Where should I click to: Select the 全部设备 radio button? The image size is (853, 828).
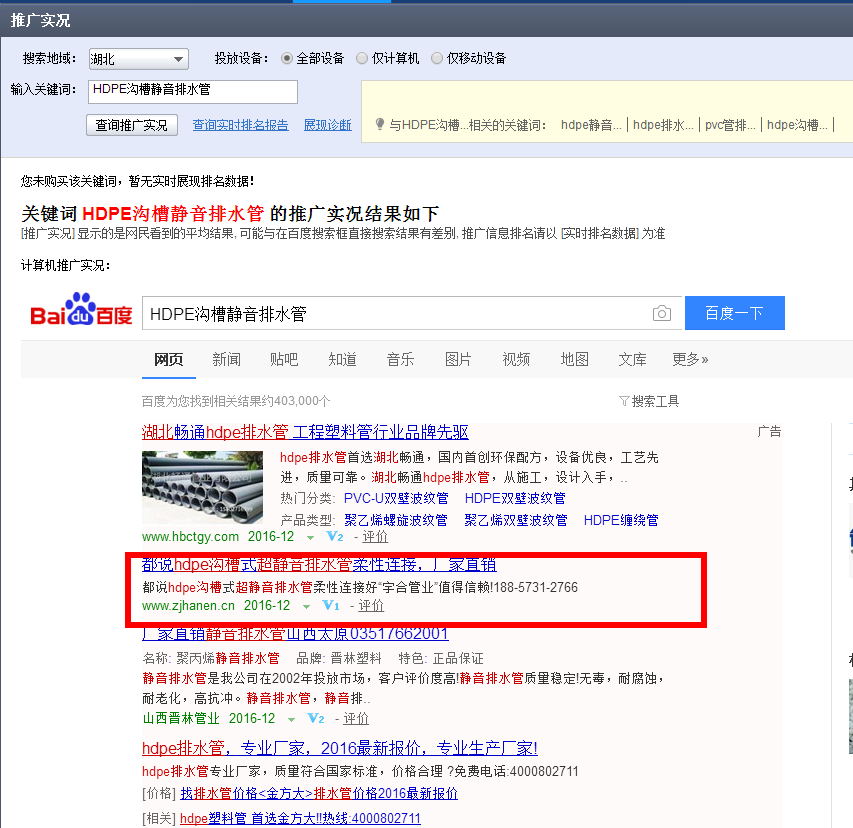pyautogui.click(x=287, y=58)
